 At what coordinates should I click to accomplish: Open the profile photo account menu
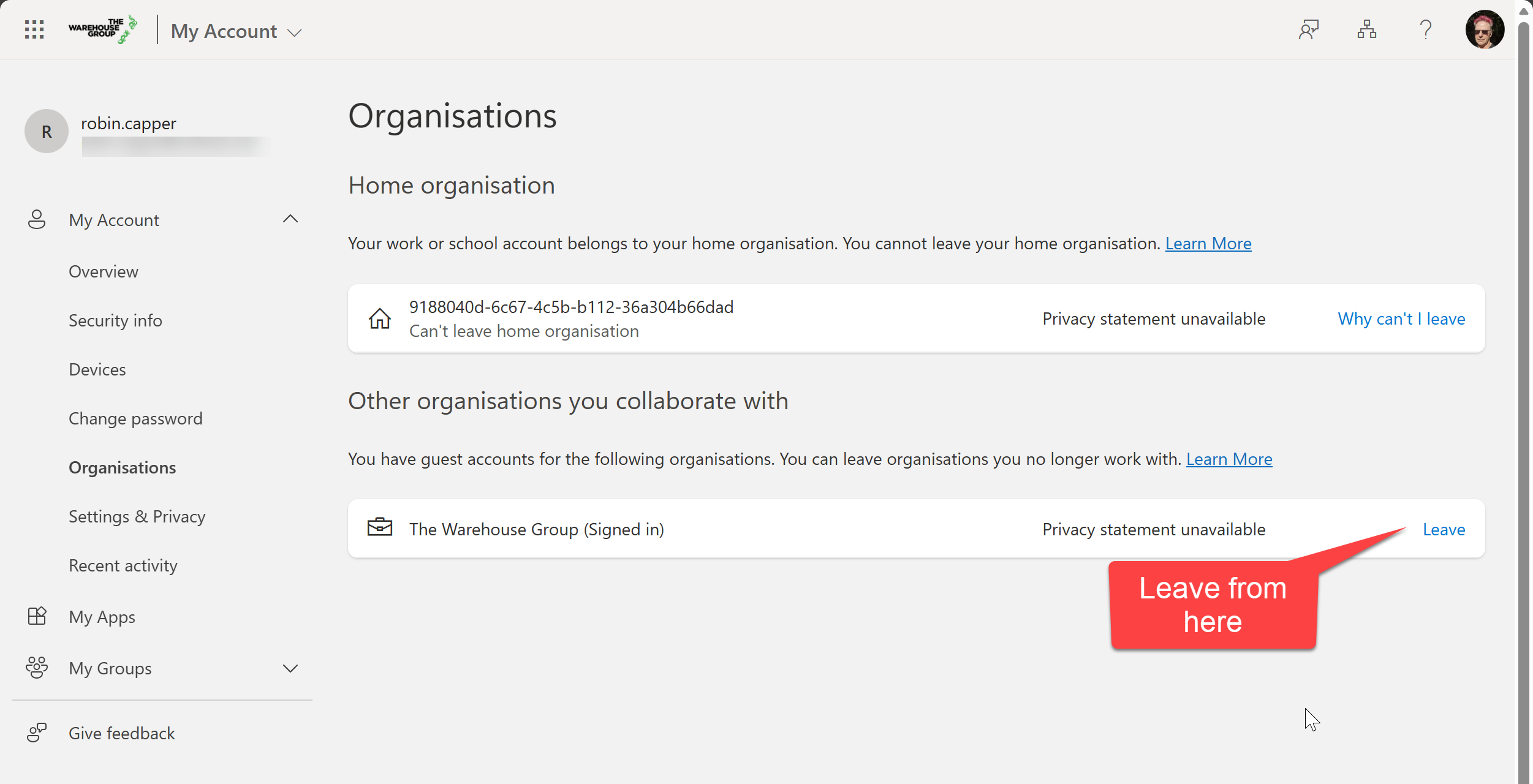1484,29
